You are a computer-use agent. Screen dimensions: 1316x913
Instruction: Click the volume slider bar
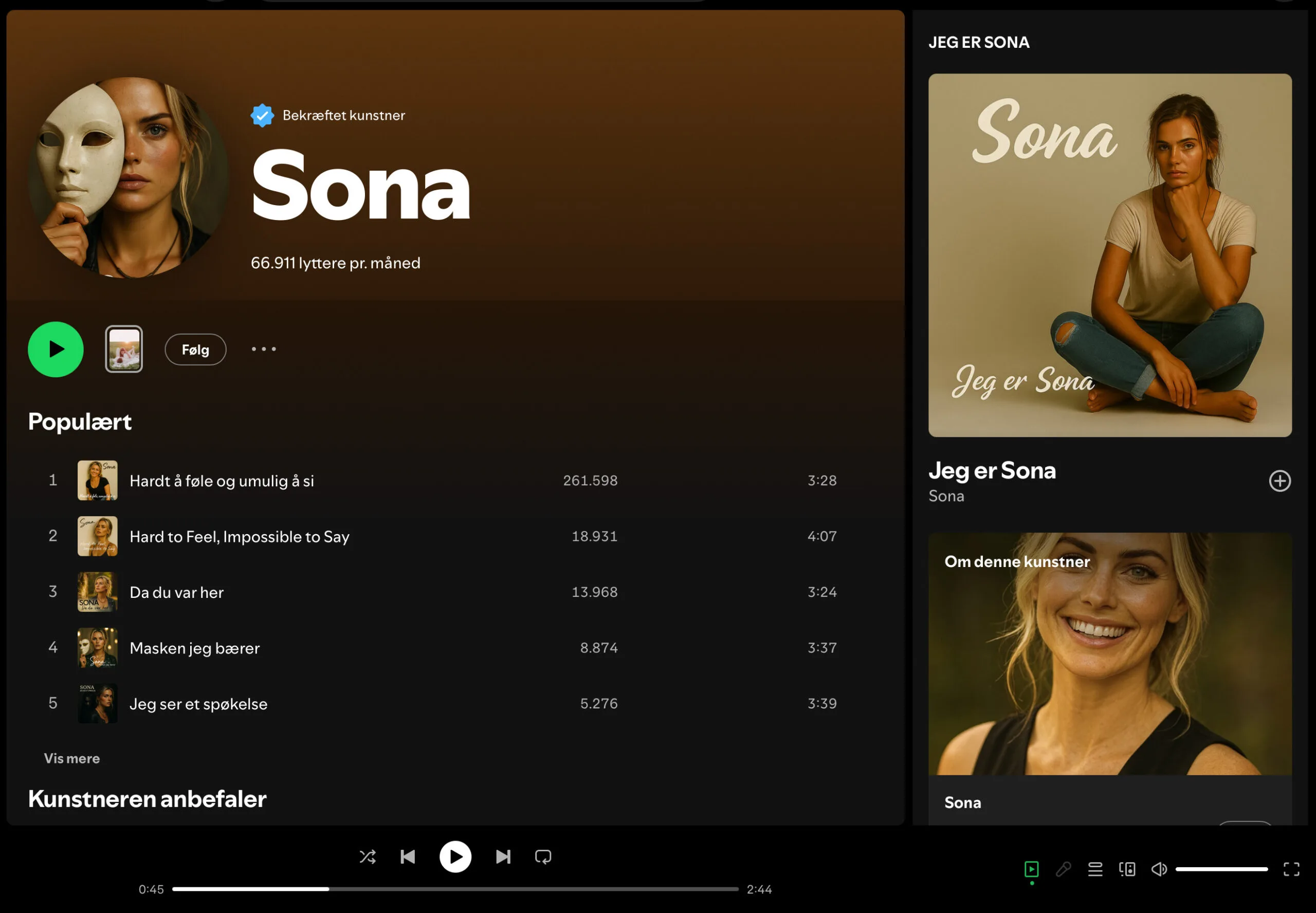coord(1221,869)
